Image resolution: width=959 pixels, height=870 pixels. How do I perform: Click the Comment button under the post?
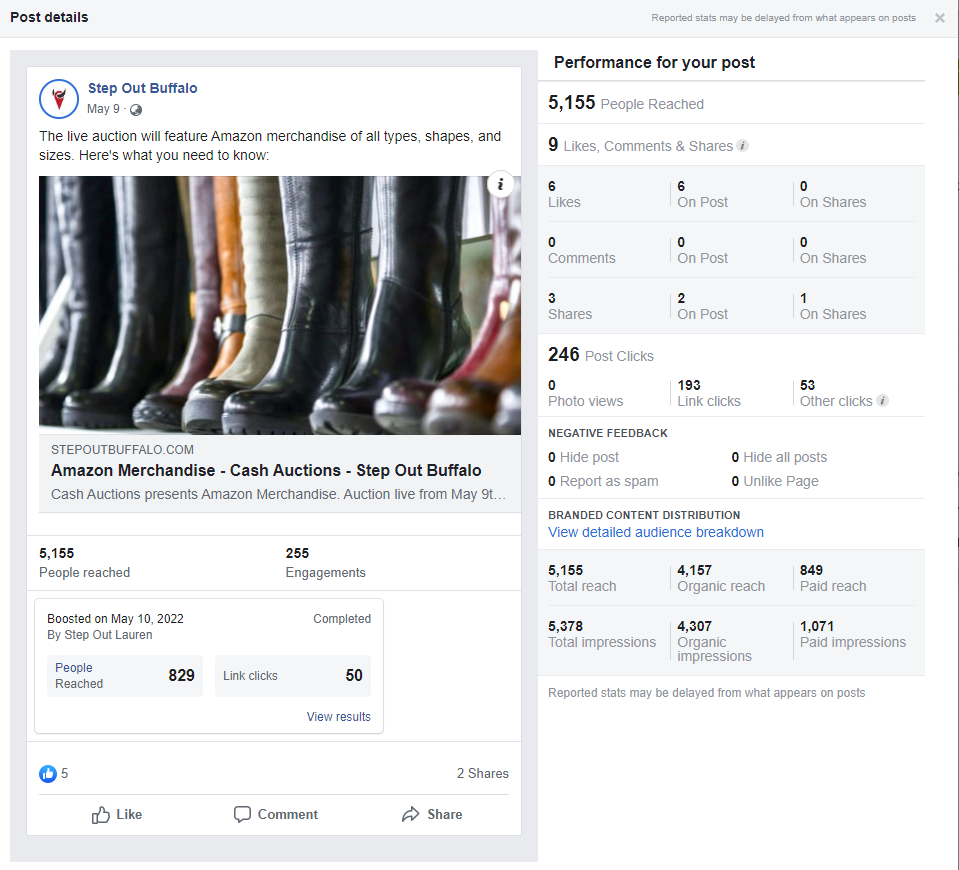276,814
